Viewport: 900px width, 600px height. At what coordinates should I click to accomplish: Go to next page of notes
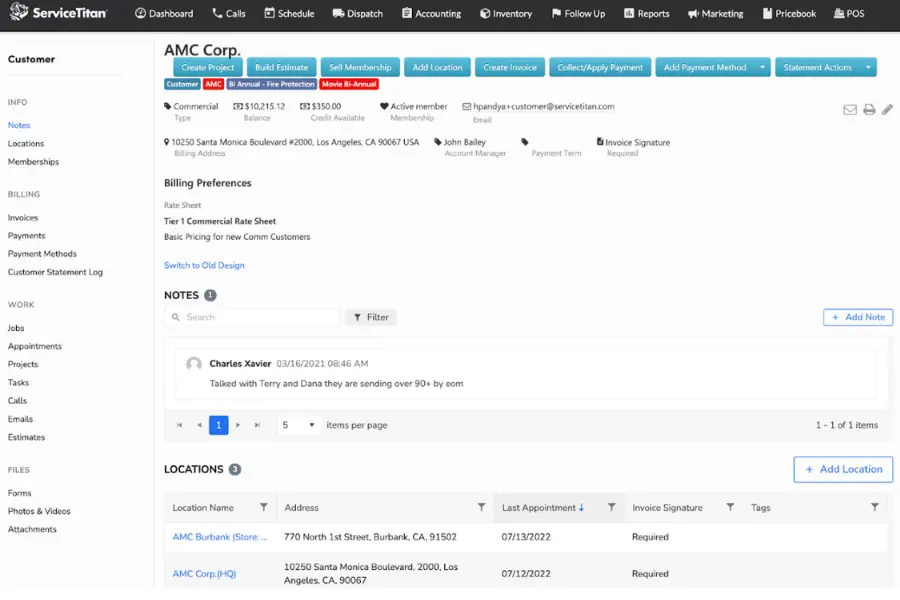pyautogui.click(x=238, y=425)
